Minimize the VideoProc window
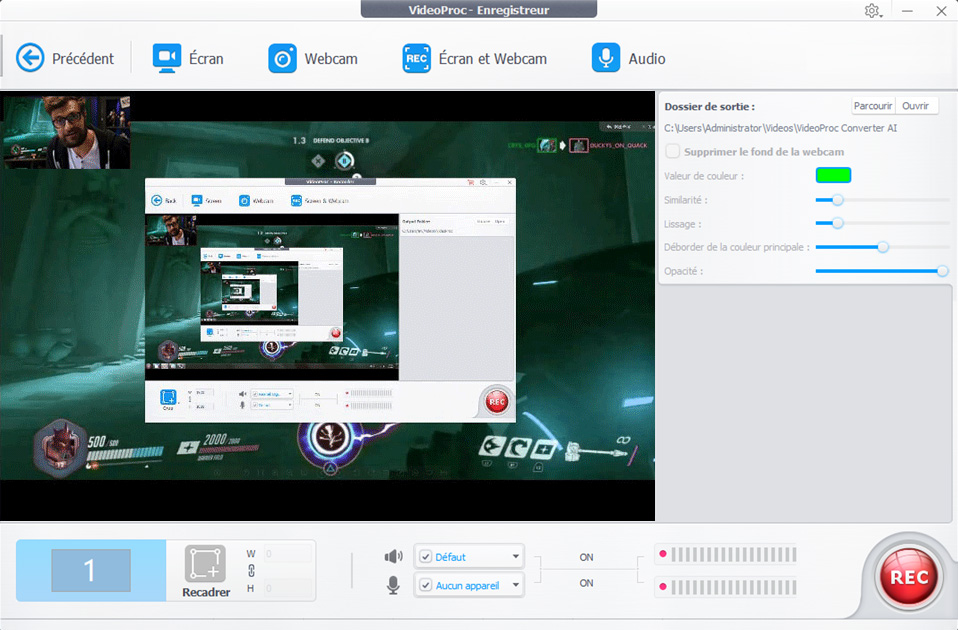The width and height of the screenshot is (958, 630). tap(907, 11)
